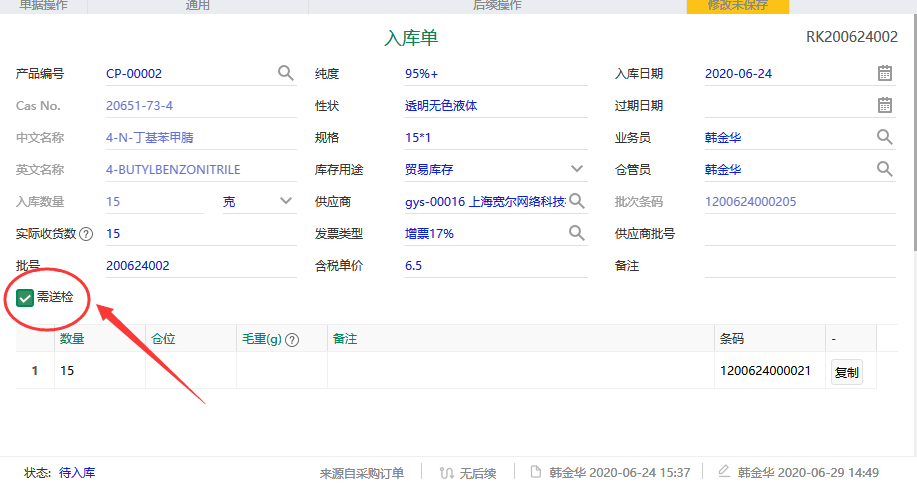
Task: Expand the 库存用途 dropdown
Action: (x=577, y=169)
